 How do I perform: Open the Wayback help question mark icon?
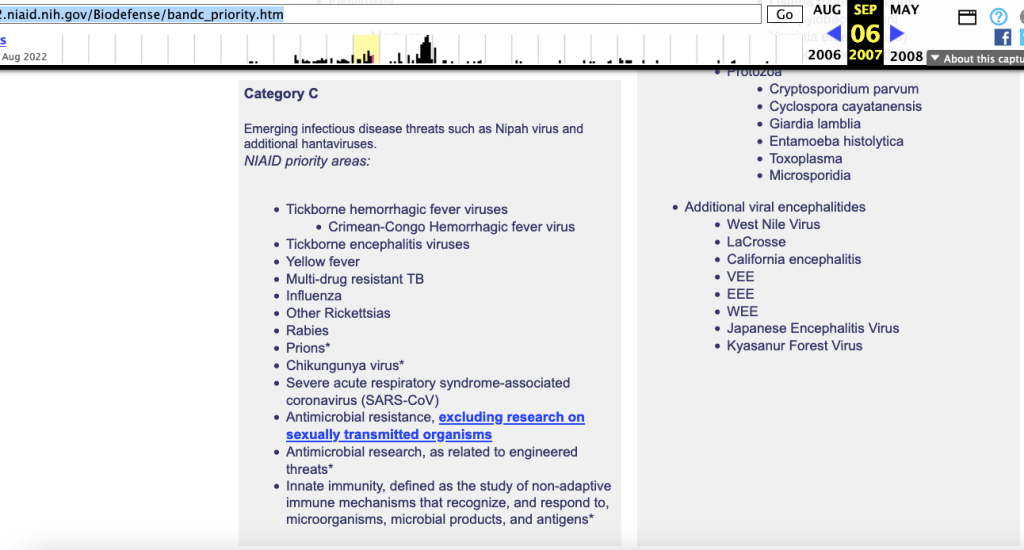coord(998,16)
